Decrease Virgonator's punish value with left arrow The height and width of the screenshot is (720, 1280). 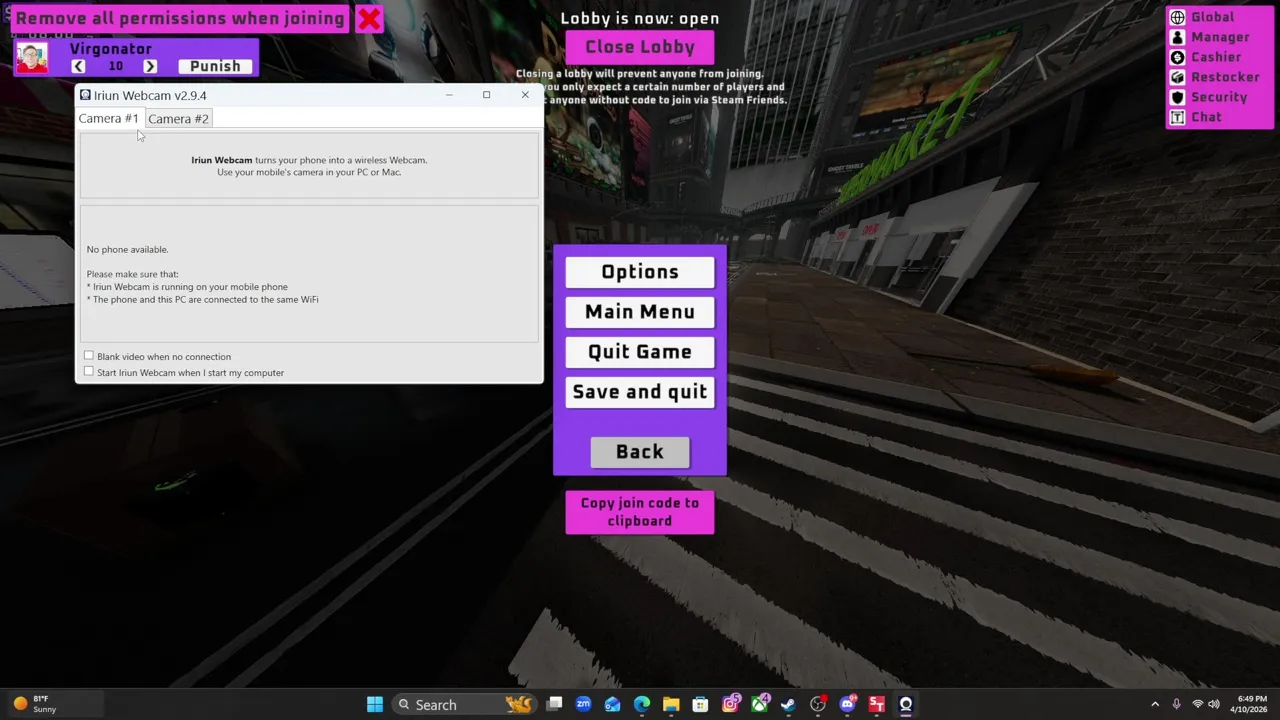coord(78,66)
